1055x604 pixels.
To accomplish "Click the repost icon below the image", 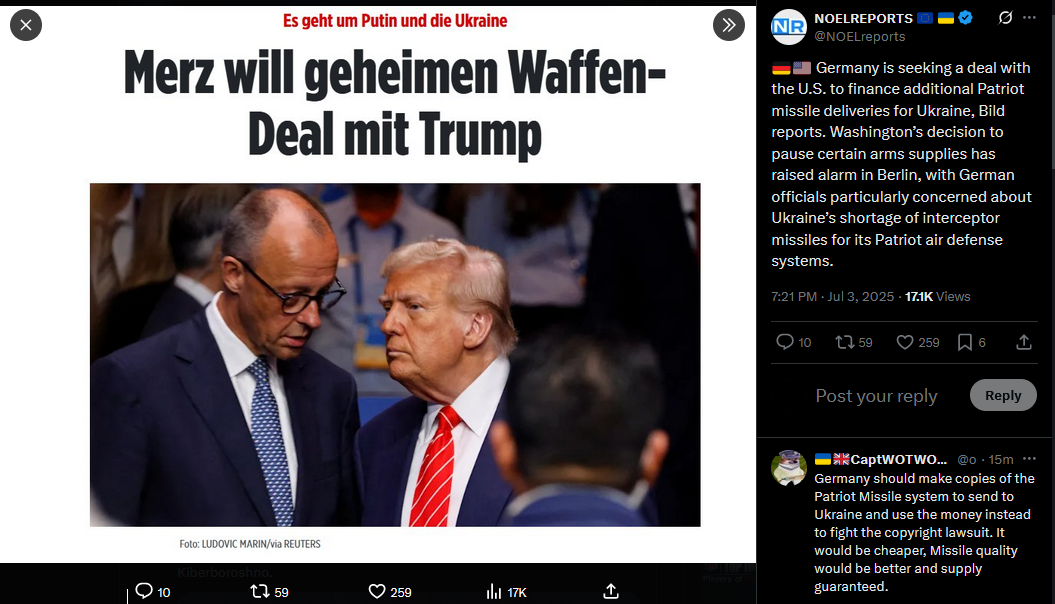I will click(260, 591).
